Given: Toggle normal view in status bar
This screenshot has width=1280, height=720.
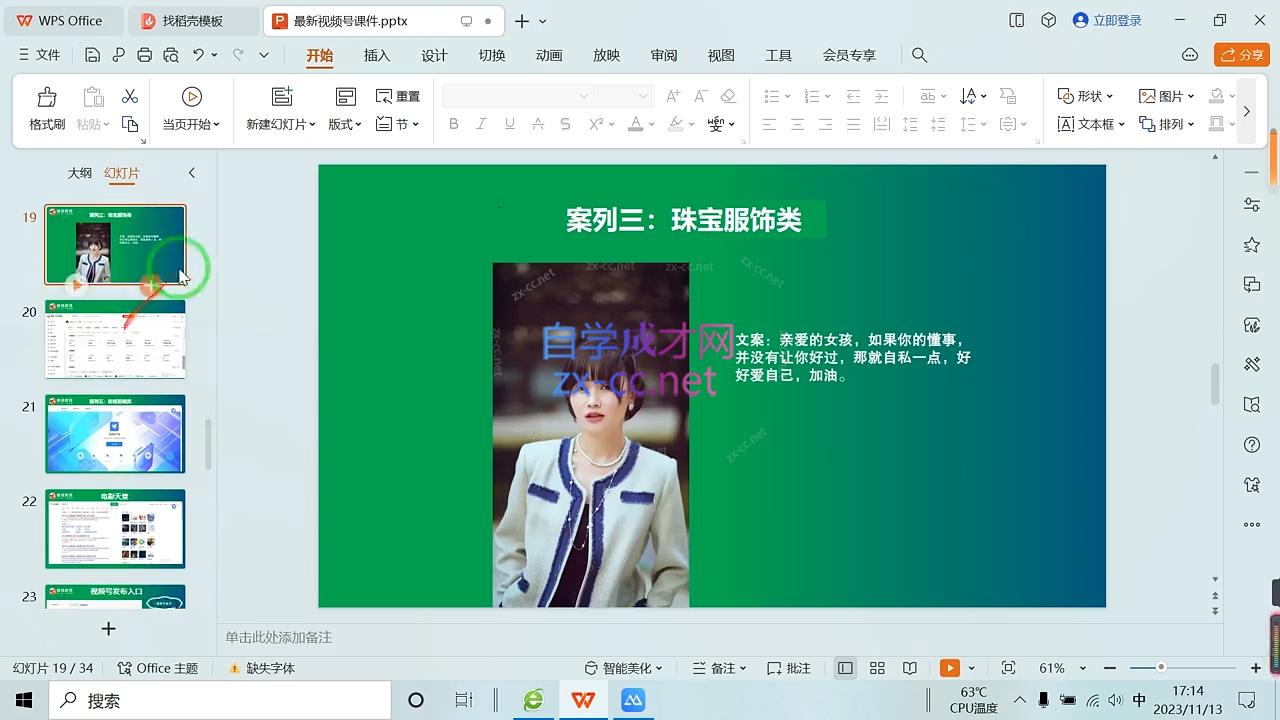Looking at the screenshot, I should pos(845,668).
